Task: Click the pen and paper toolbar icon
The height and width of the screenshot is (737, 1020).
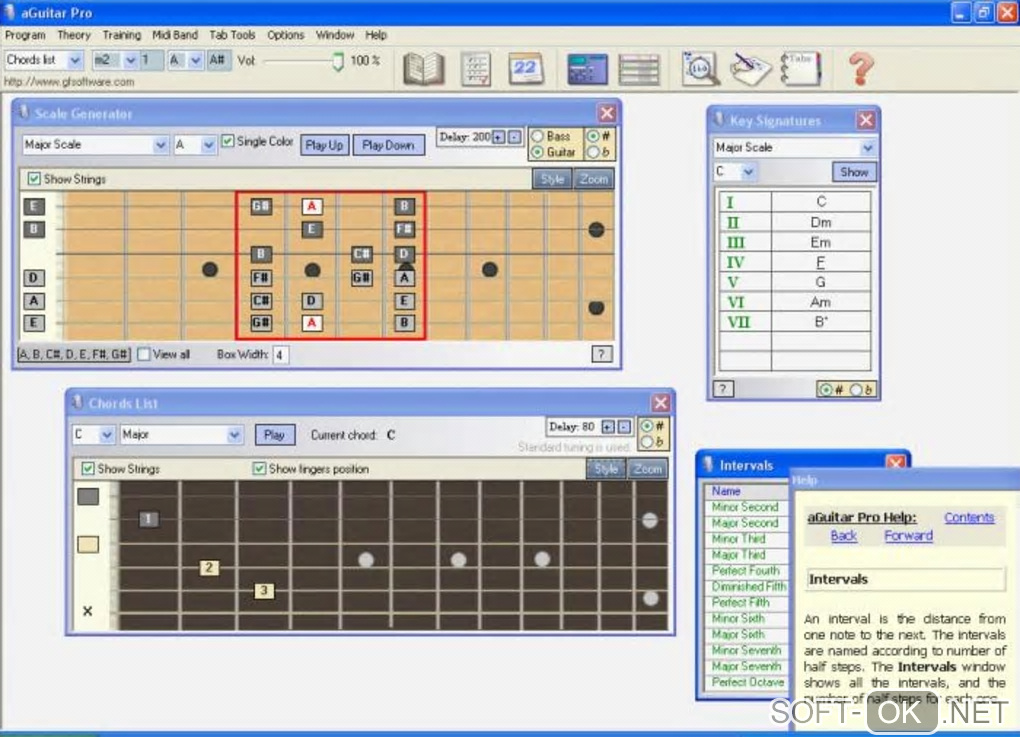Action: click(x=750, y=68)
